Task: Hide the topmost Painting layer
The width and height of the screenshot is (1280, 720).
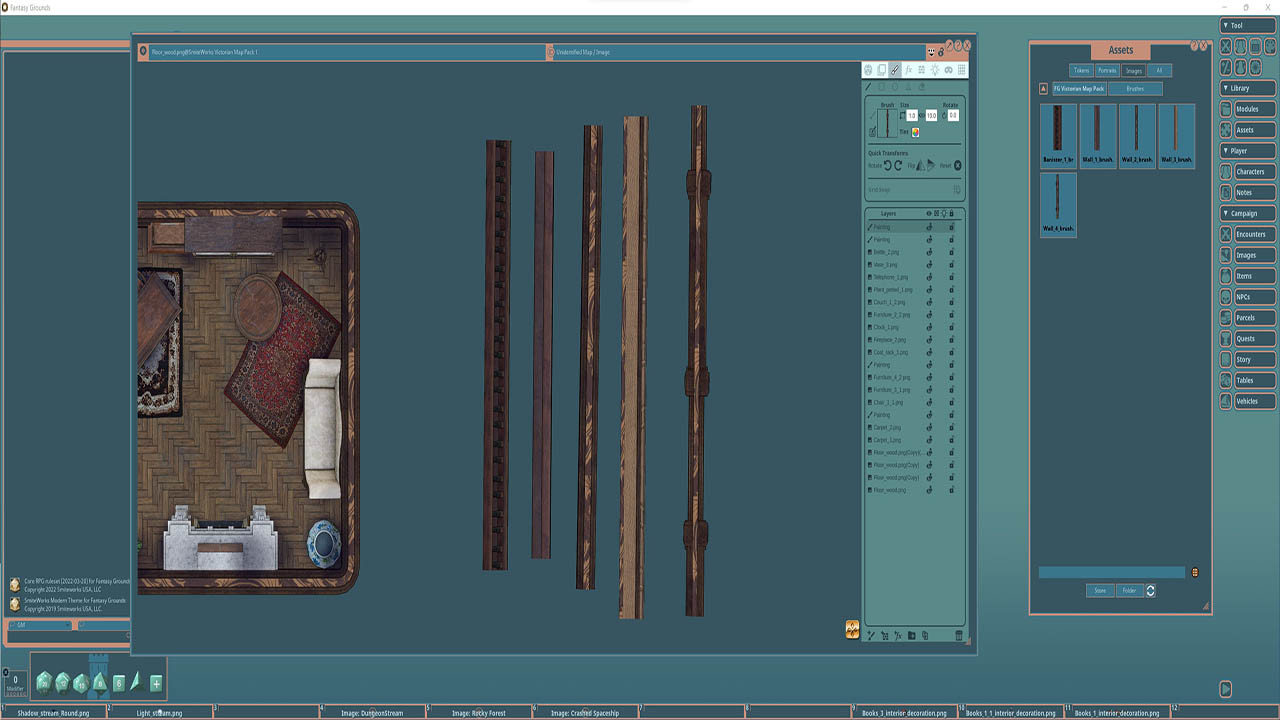Action: [x=929, y=227]
